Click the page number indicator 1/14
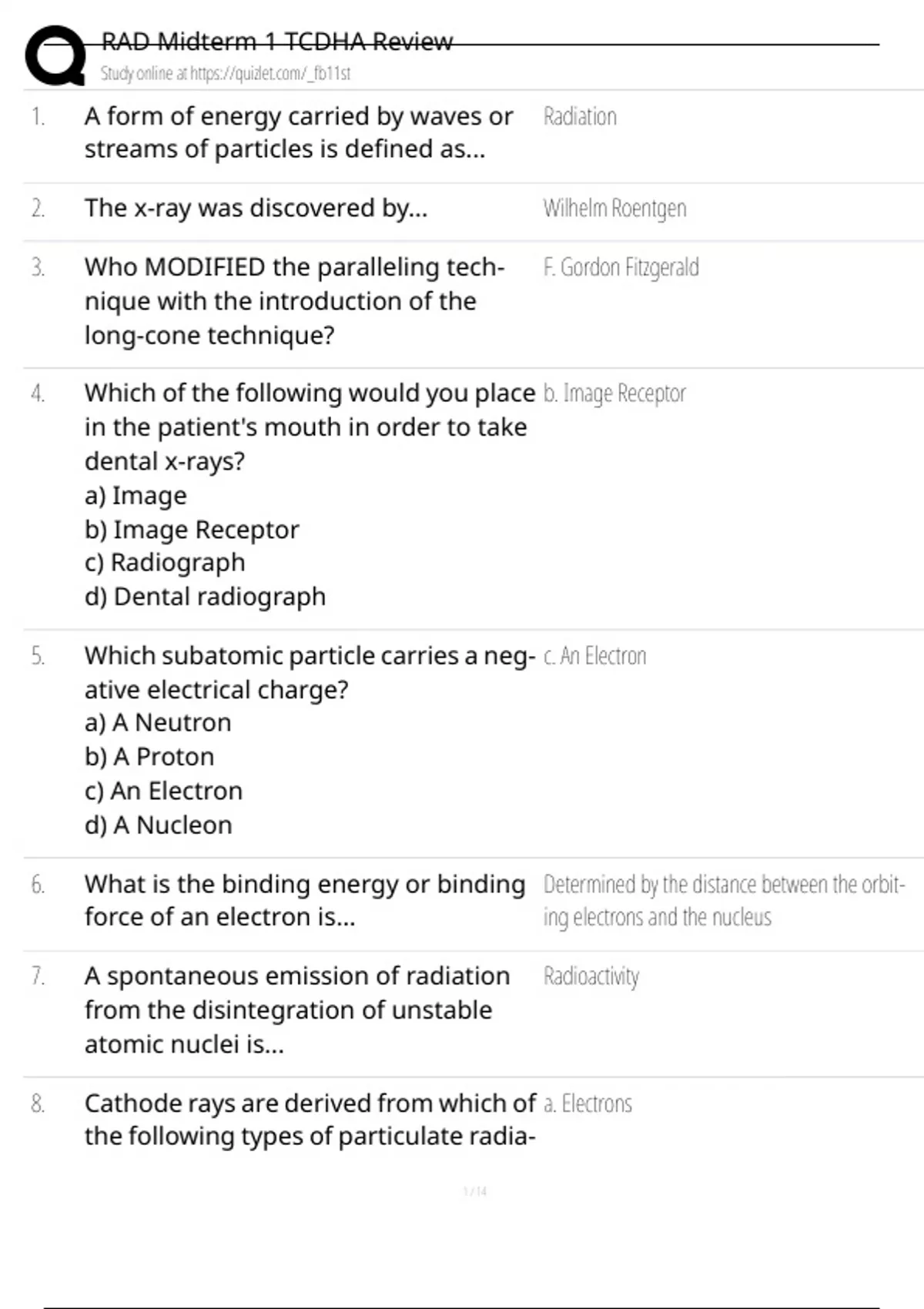This screenshot has width=924, height=1309. 475,1192
